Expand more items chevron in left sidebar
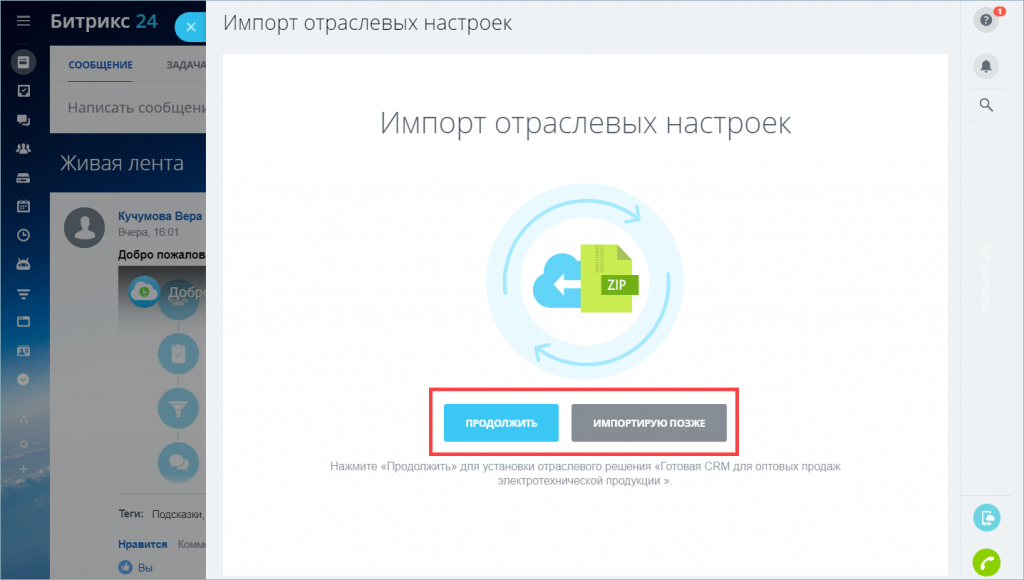The height and width of the screenshot is (580, 1024). [24, 380]
